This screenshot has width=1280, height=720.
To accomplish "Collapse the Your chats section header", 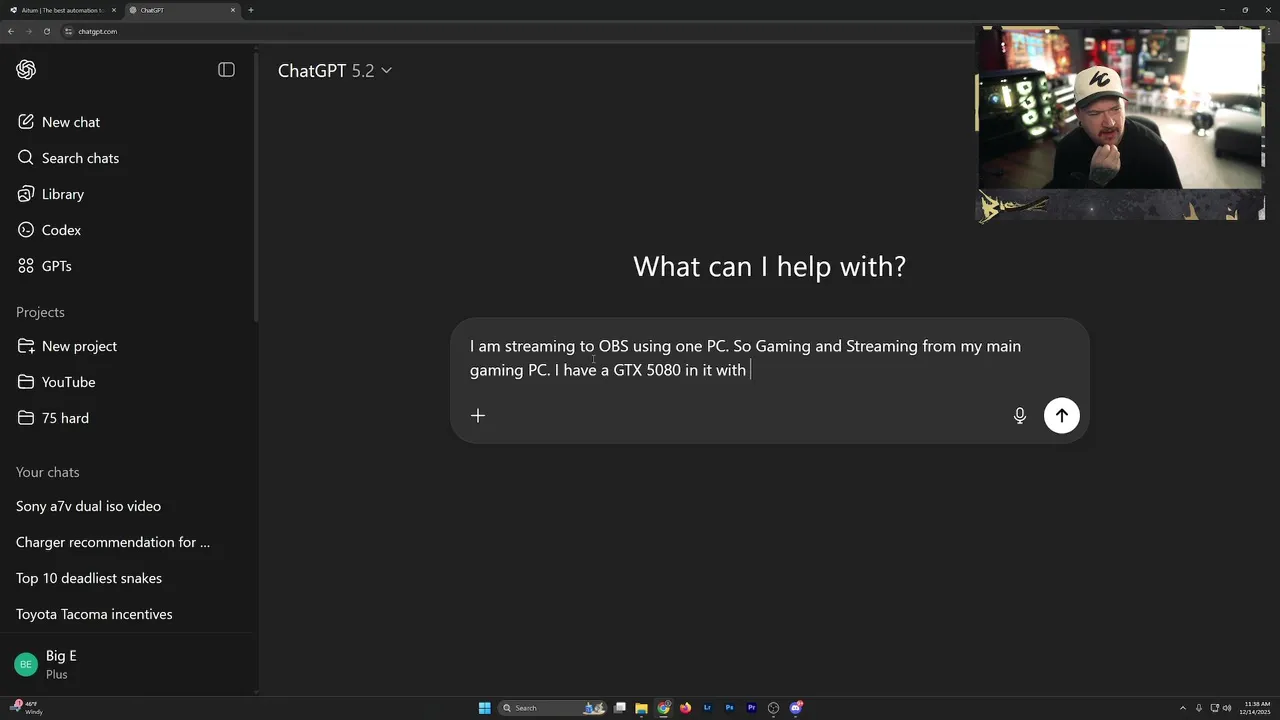I will point(47,472).
